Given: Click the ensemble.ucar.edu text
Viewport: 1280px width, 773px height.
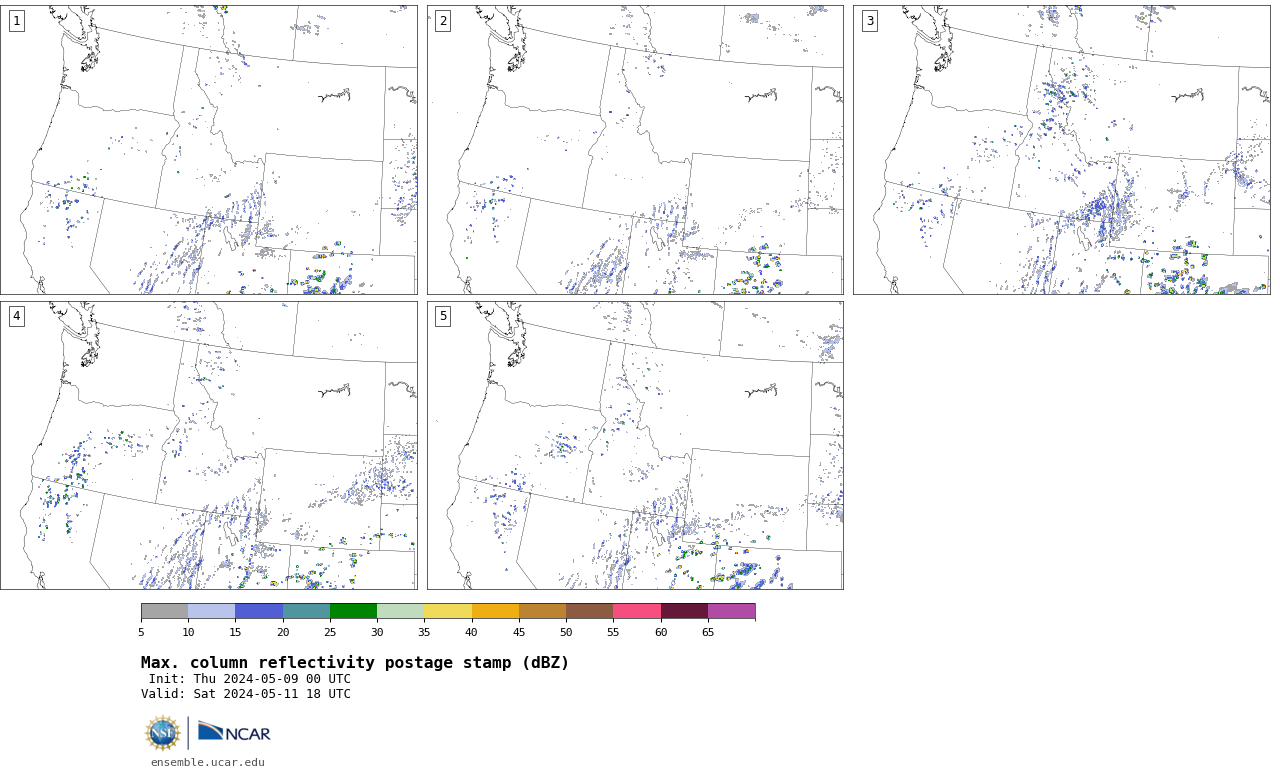Looking at the screenshot, I should pyautogui.click(x=208, y=762).
